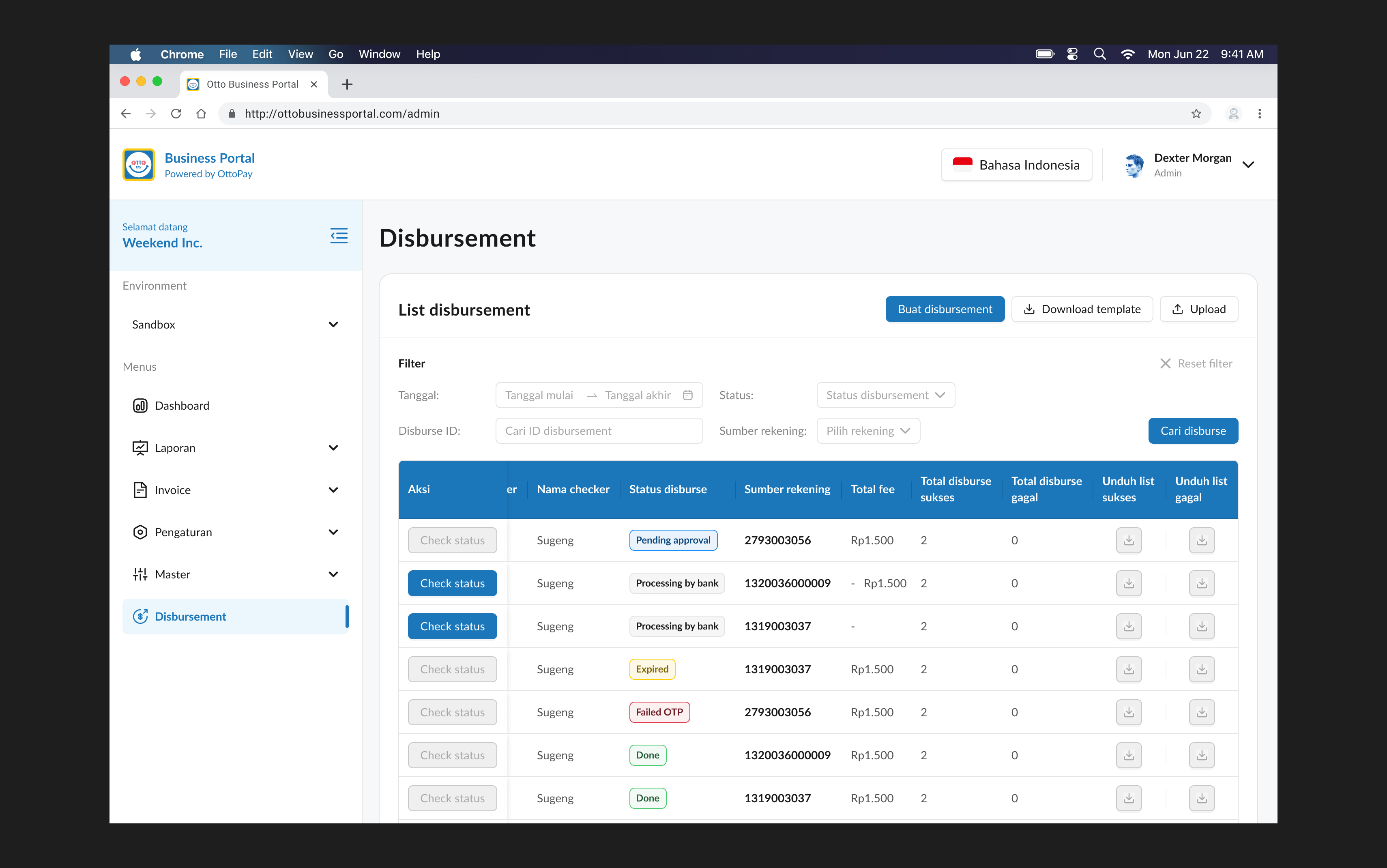
Task: Reload the page in browser
Action: click(176, 114)
